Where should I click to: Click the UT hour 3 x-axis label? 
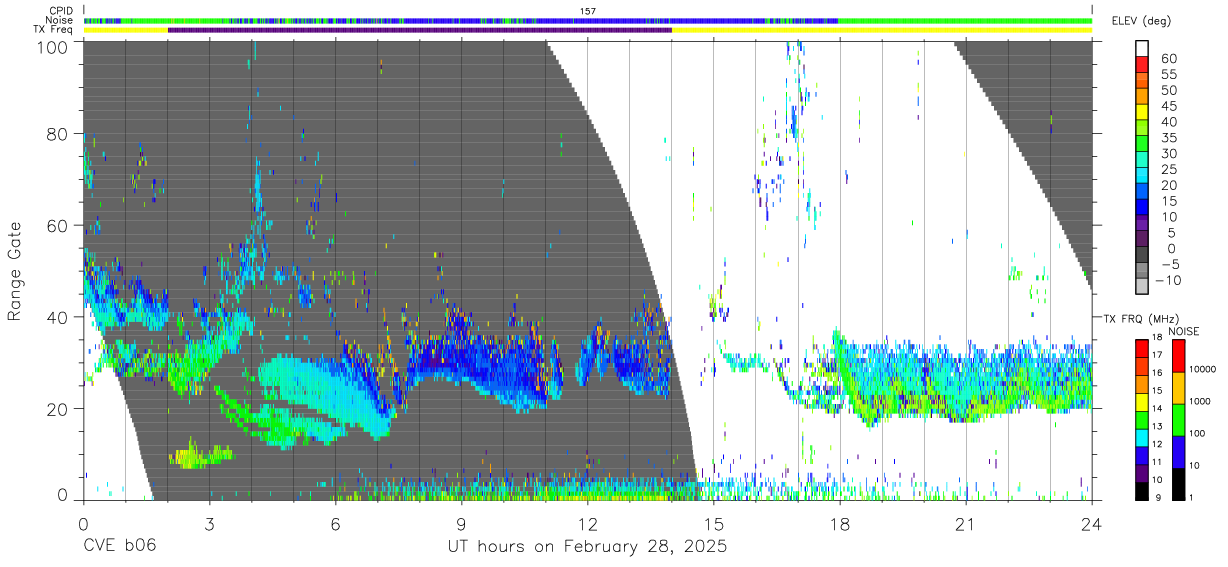209,523
